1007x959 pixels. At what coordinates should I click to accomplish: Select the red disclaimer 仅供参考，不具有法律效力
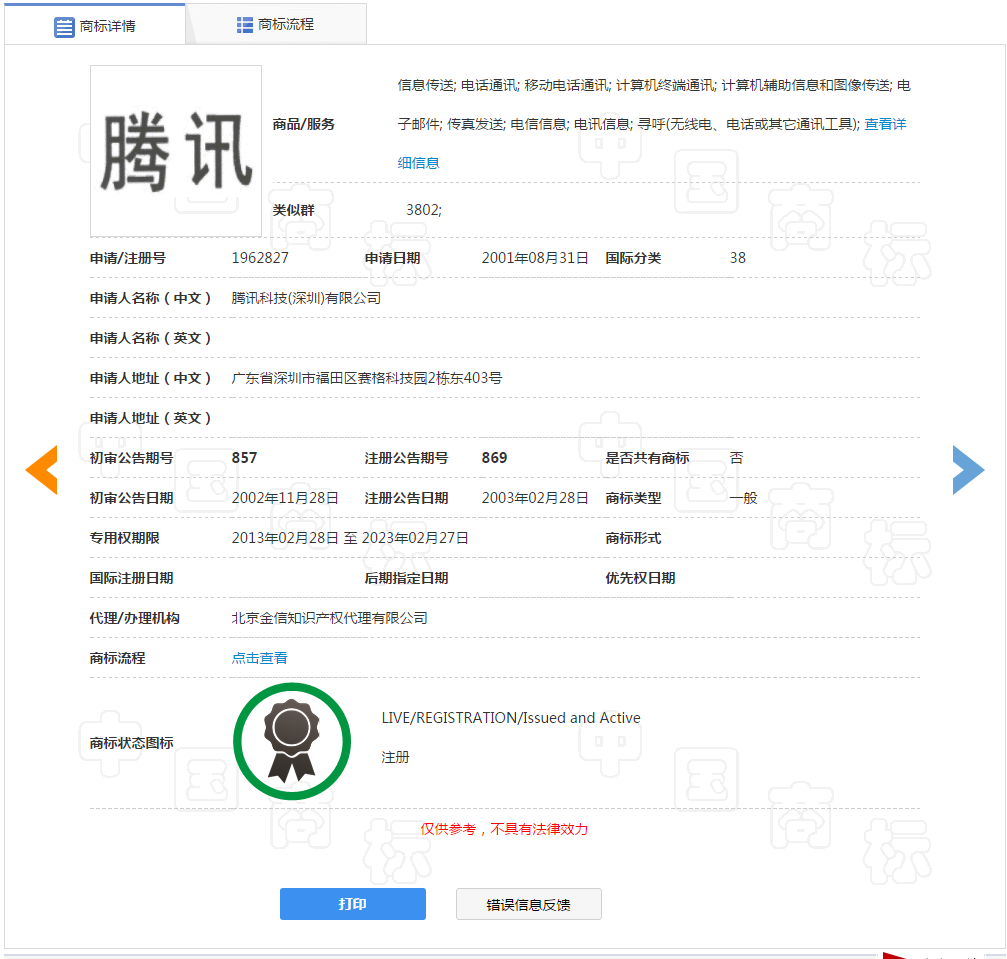(504, 829)
